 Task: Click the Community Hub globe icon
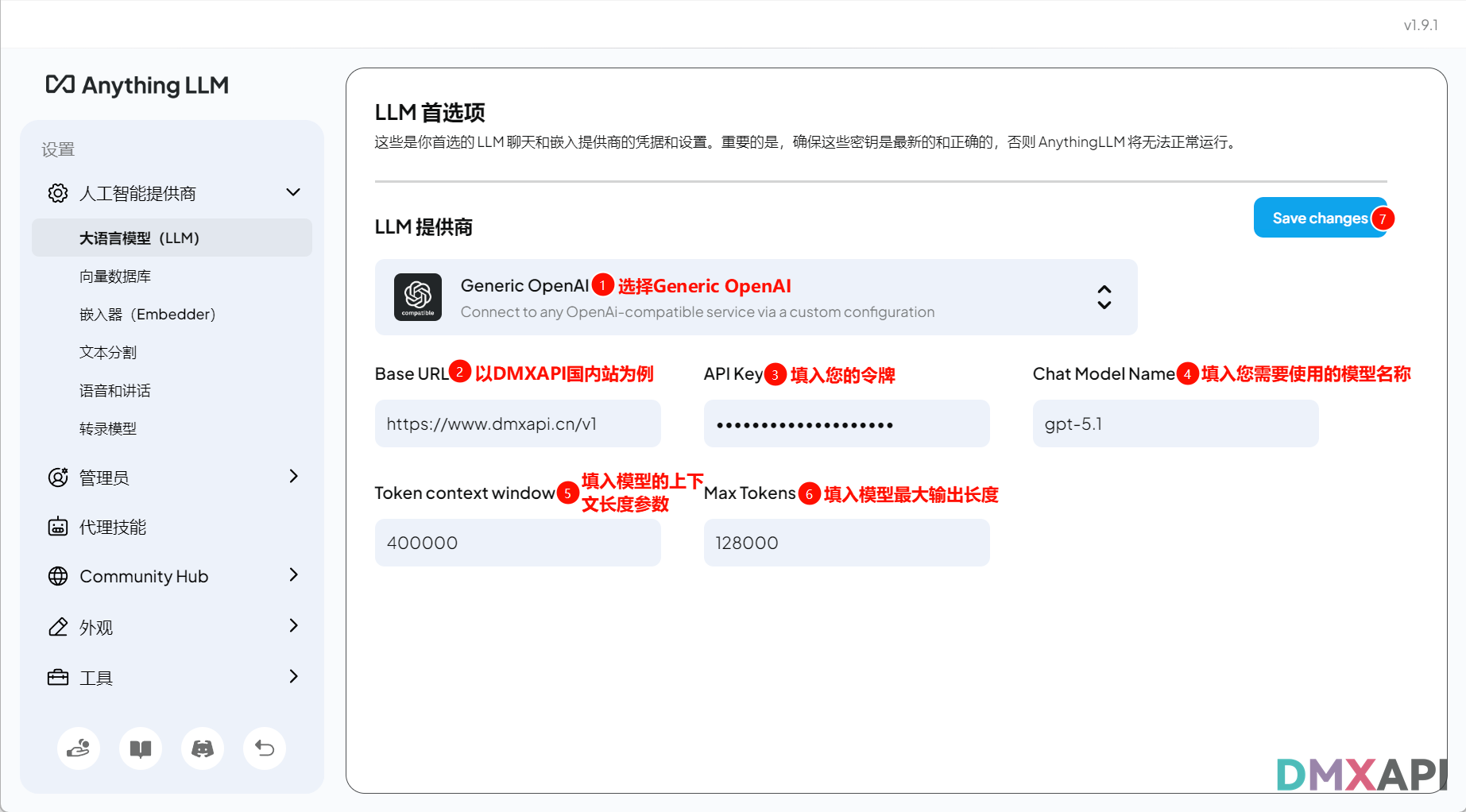click(x=57, y=576)
